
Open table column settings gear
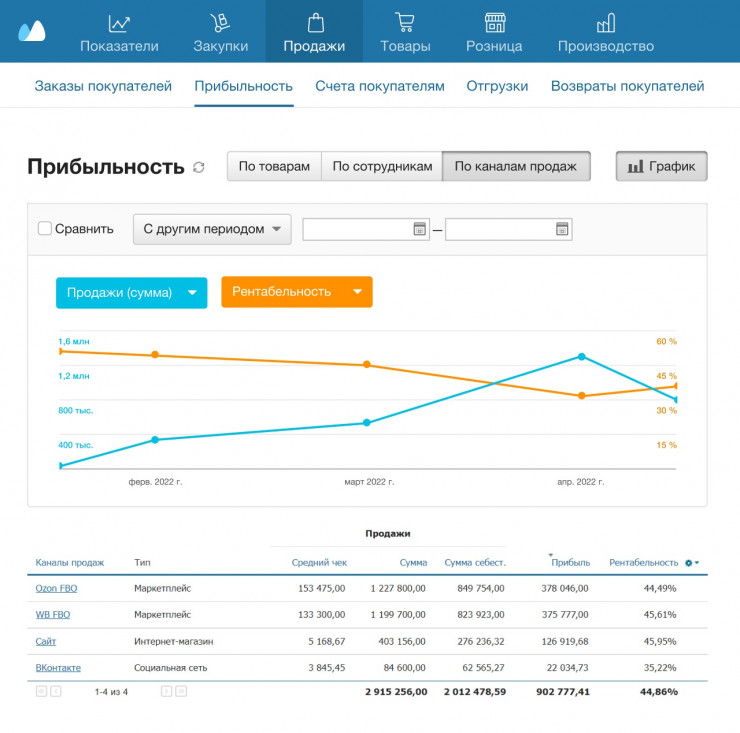coord(689,563)
